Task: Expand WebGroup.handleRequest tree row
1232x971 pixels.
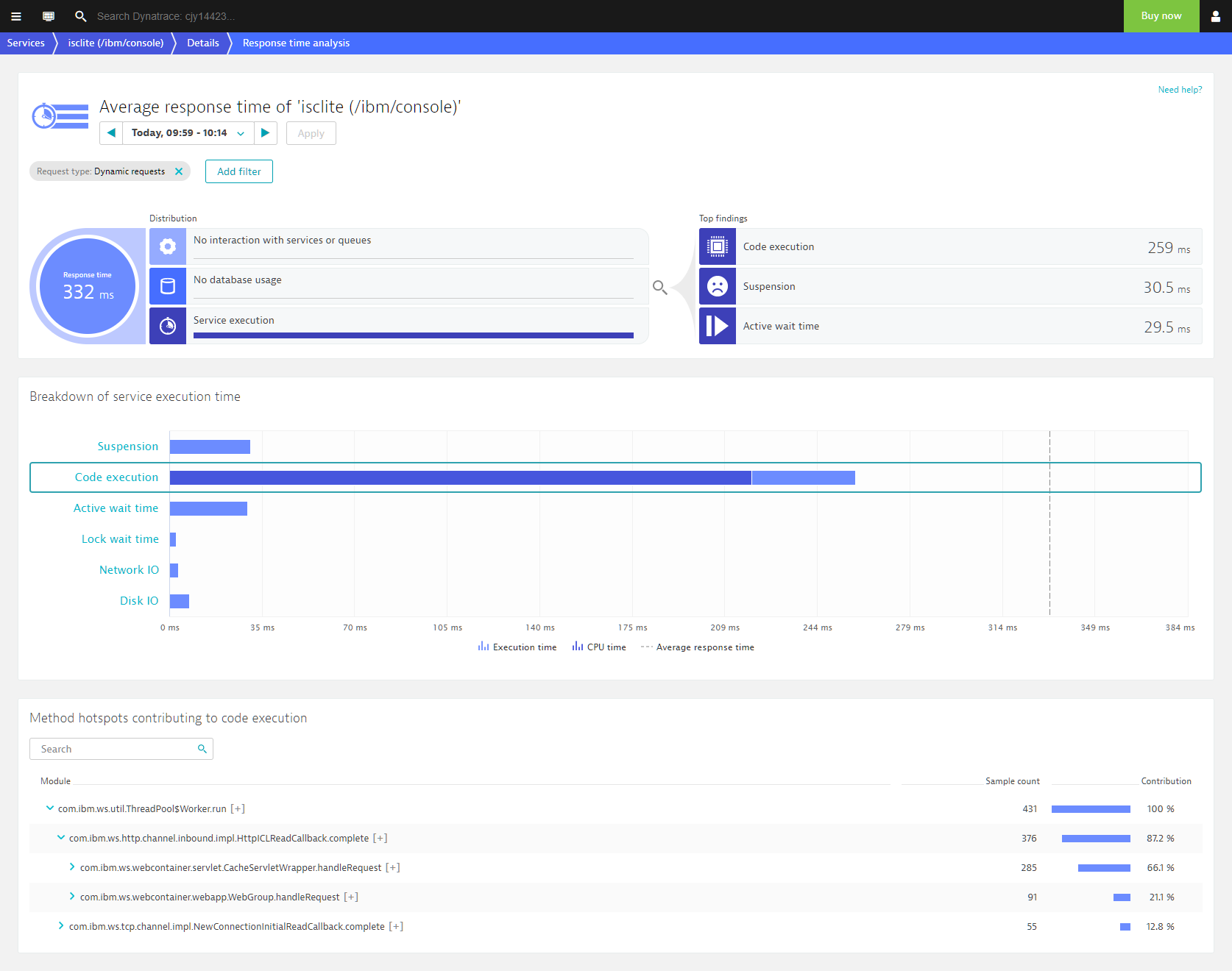Action: click(72, 896)
